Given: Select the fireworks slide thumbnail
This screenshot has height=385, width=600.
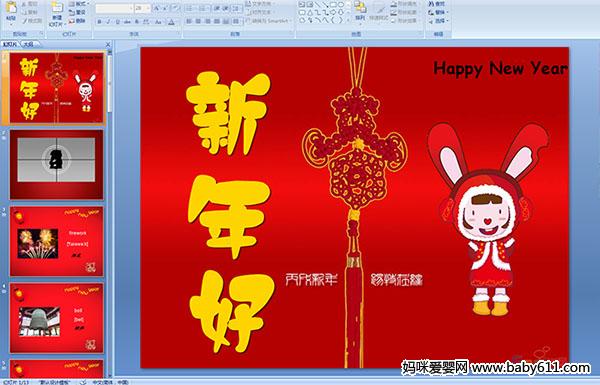Looking at the screenshot, I should click(x=57, y=241).
